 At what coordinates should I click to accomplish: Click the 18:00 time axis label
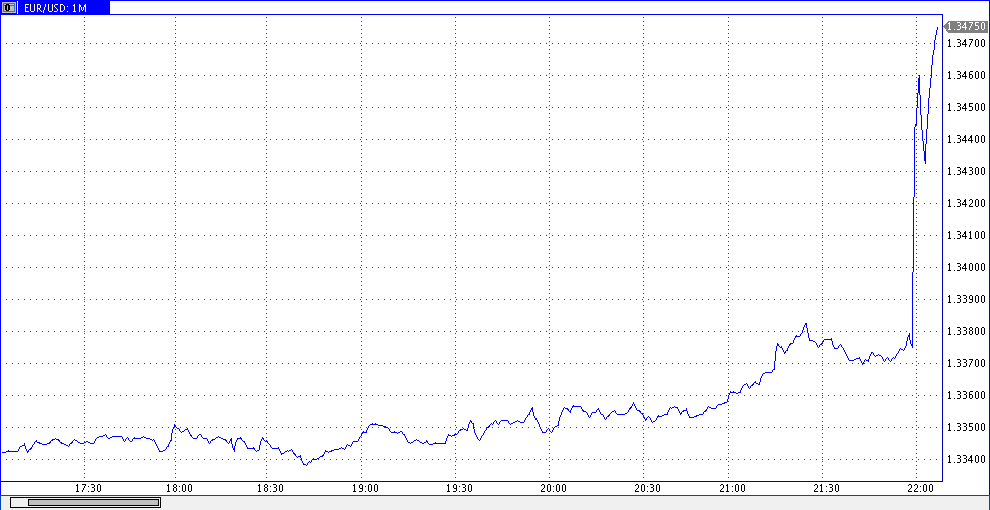click(180, 489)
